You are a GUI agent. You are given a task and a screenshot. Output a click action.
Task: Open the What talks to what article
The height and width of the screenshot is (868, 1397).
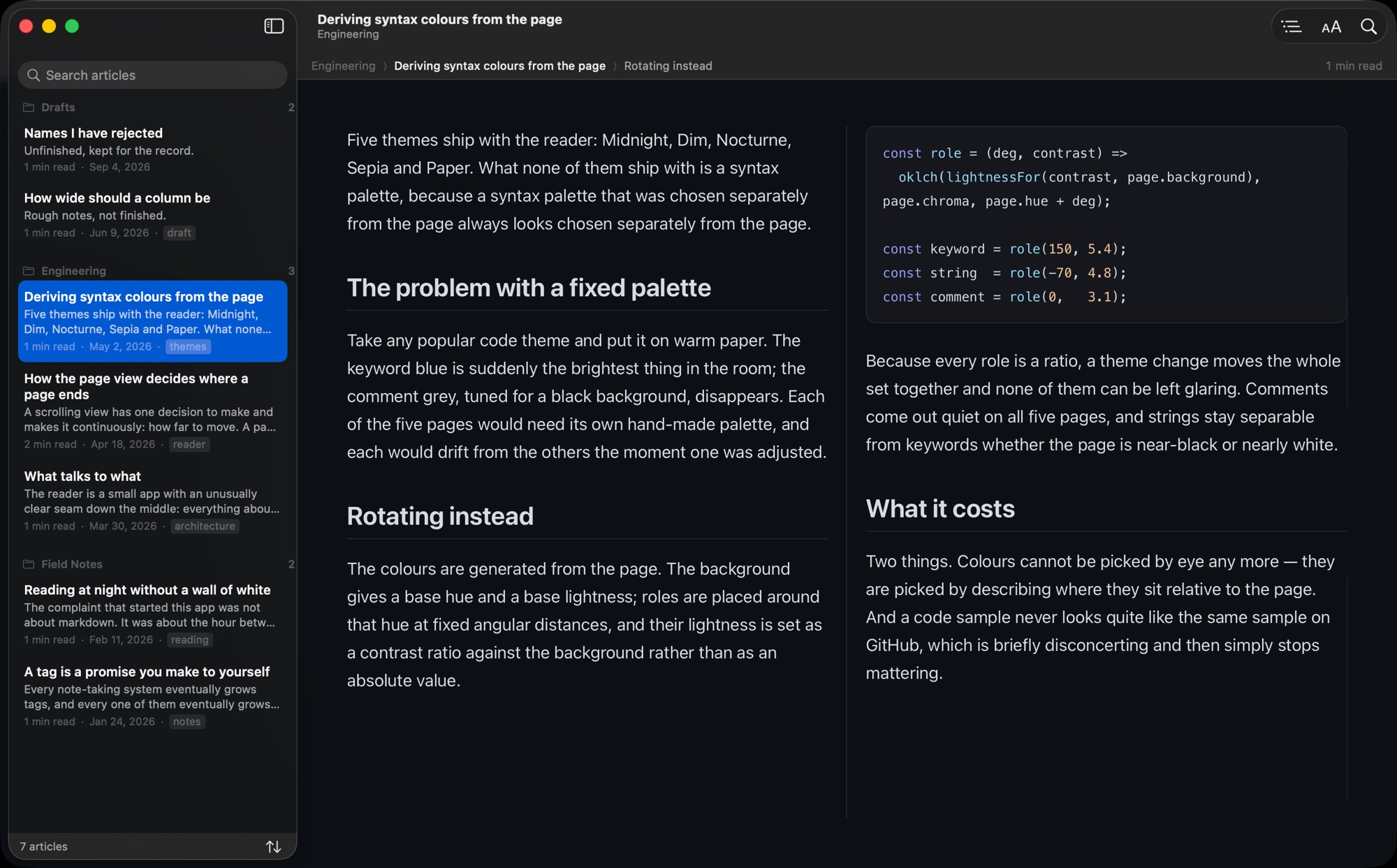pos(153,501)
